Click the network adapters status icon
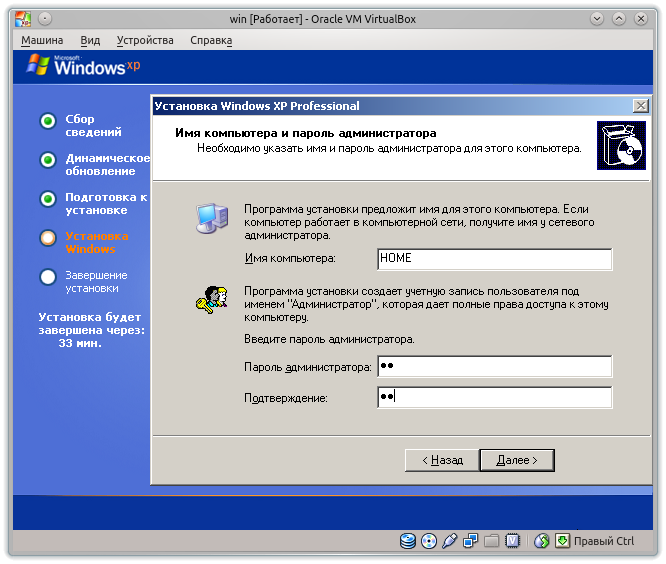This screenshot has width=666, height=564. pos(471,541)
